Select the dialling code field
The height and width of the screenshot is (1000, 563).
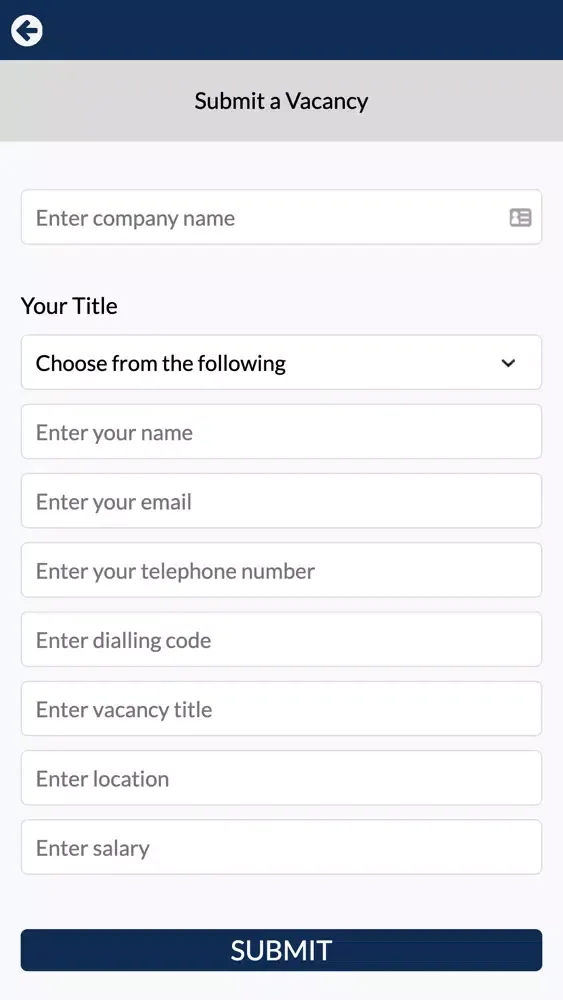(281, 640)
